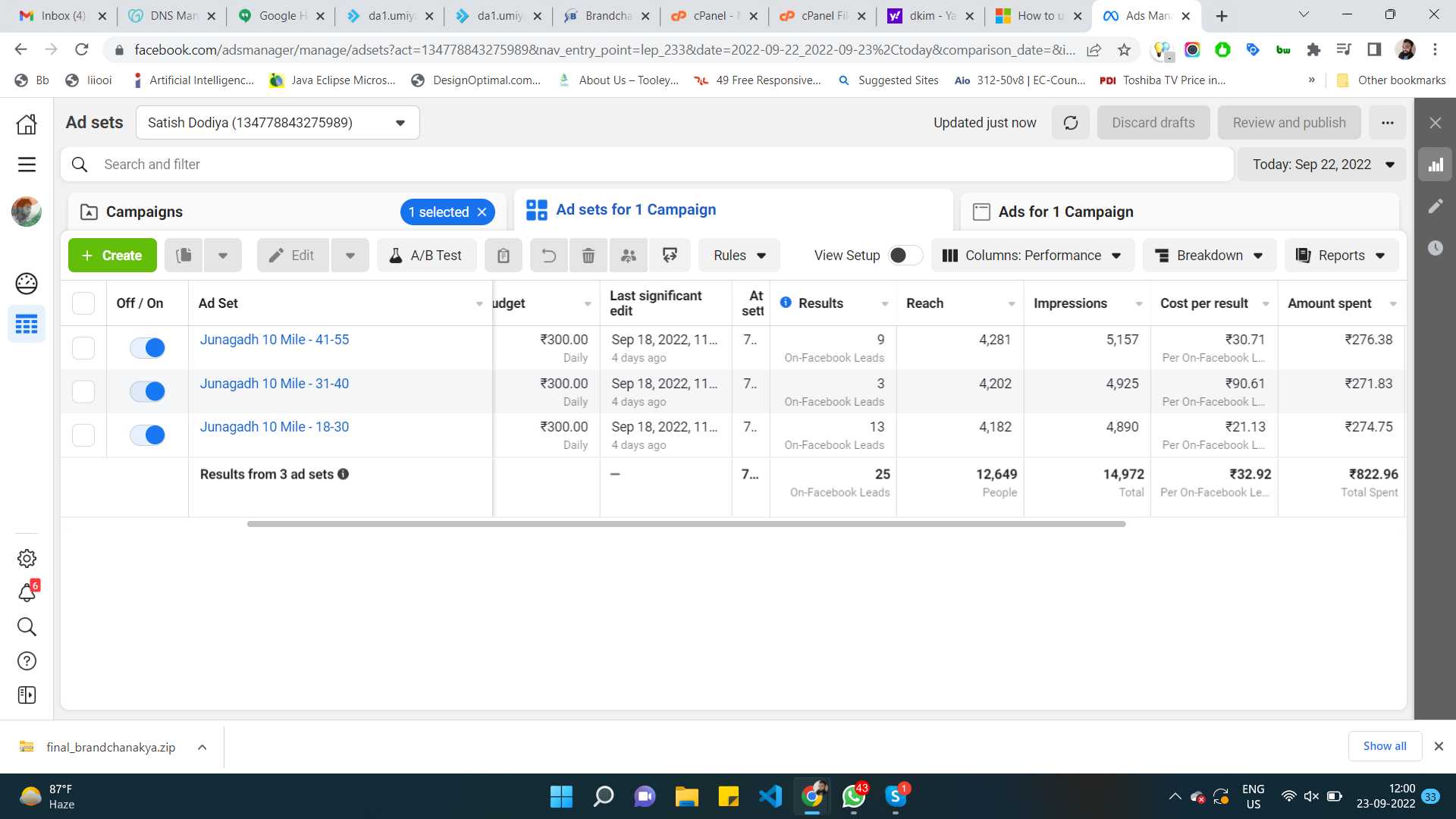Click the audience people icon in toolbar
The height and width of the screenshot is (819, 1456).
click(629, 256)
